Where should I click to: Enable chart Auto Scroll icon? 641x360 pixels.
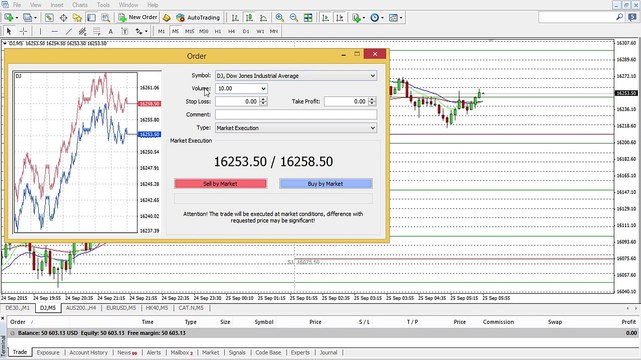325,18
